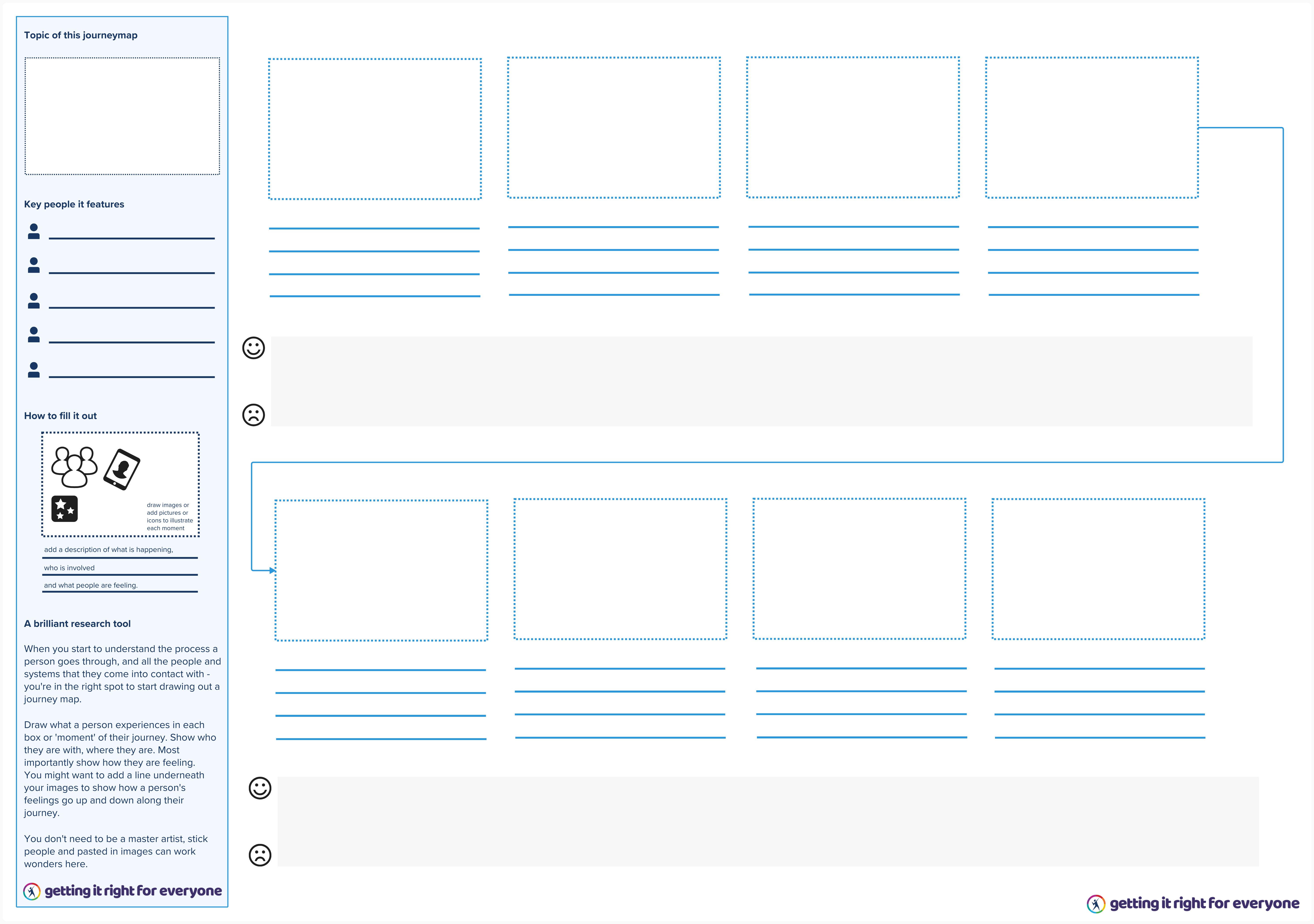The height and width of the screenshot is (924, 1314).
Task: Click the paragraph starting 'Draw what a person experiences'
Action: [x=120, y=769]
